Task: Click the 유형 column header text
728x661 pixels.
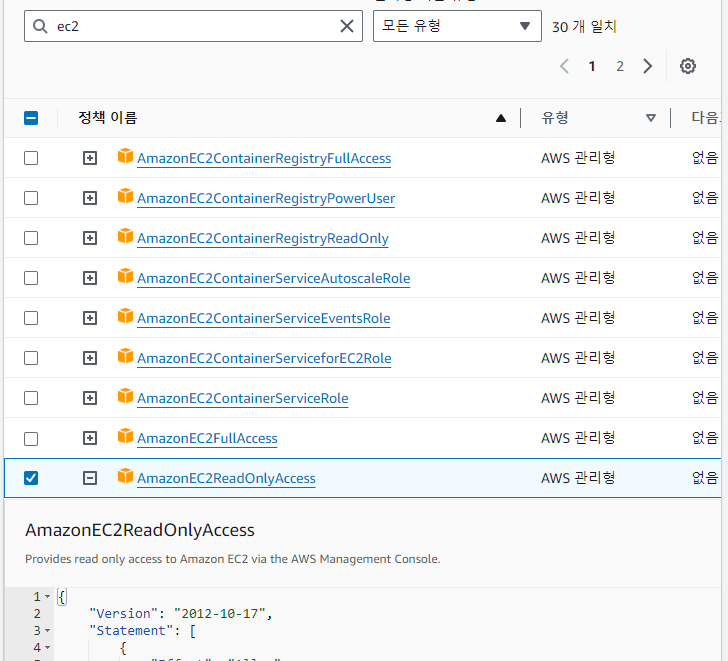Action: [554, 117]
